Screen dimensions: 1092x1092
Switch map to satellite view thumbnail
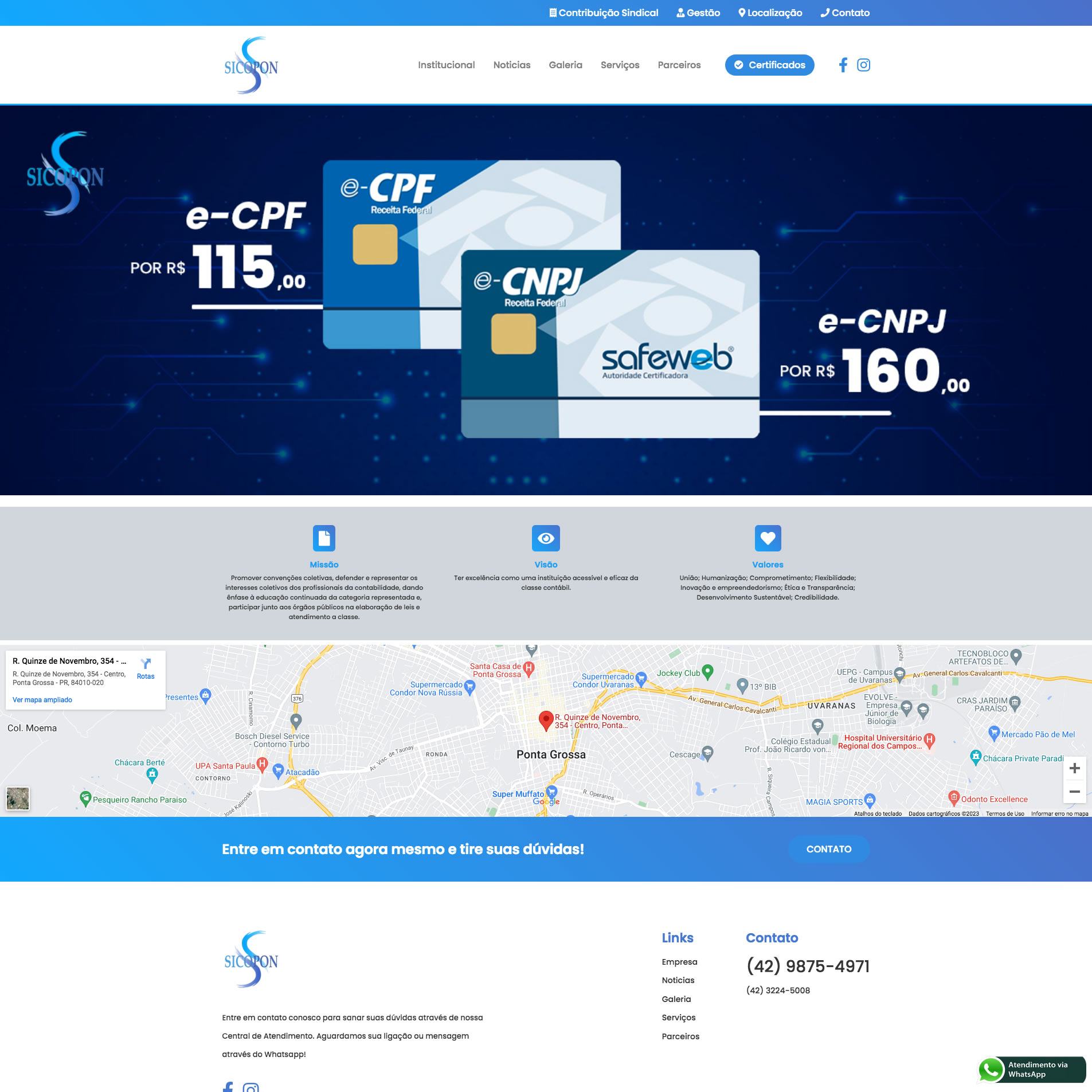tap(18, 799)
